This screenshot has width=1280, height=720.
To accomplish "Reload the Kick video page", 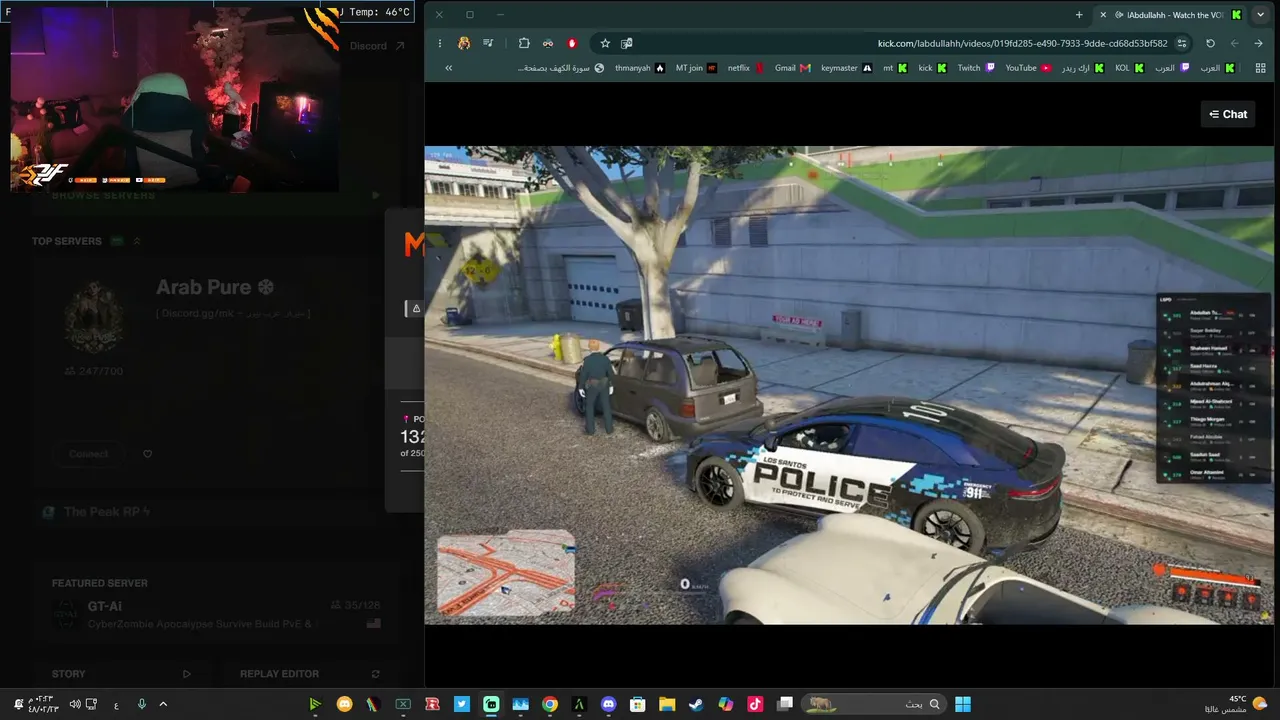I will (1210, 43).
